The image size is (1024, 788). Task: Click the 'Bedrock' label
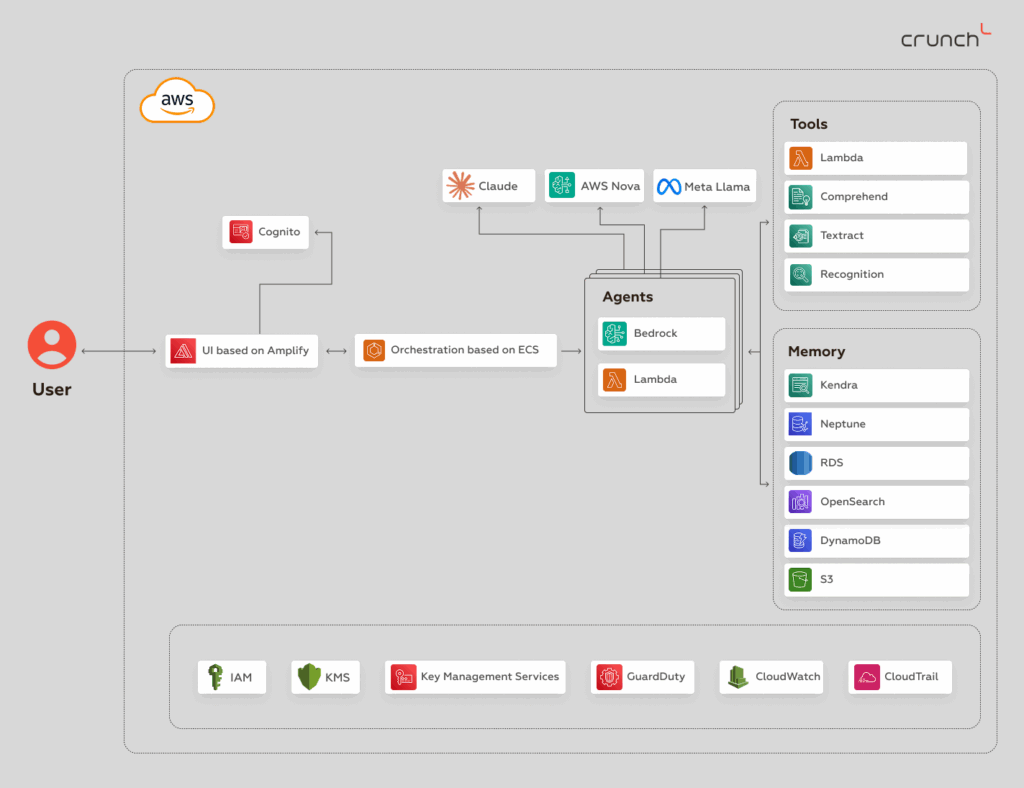[x=655, y=333]
